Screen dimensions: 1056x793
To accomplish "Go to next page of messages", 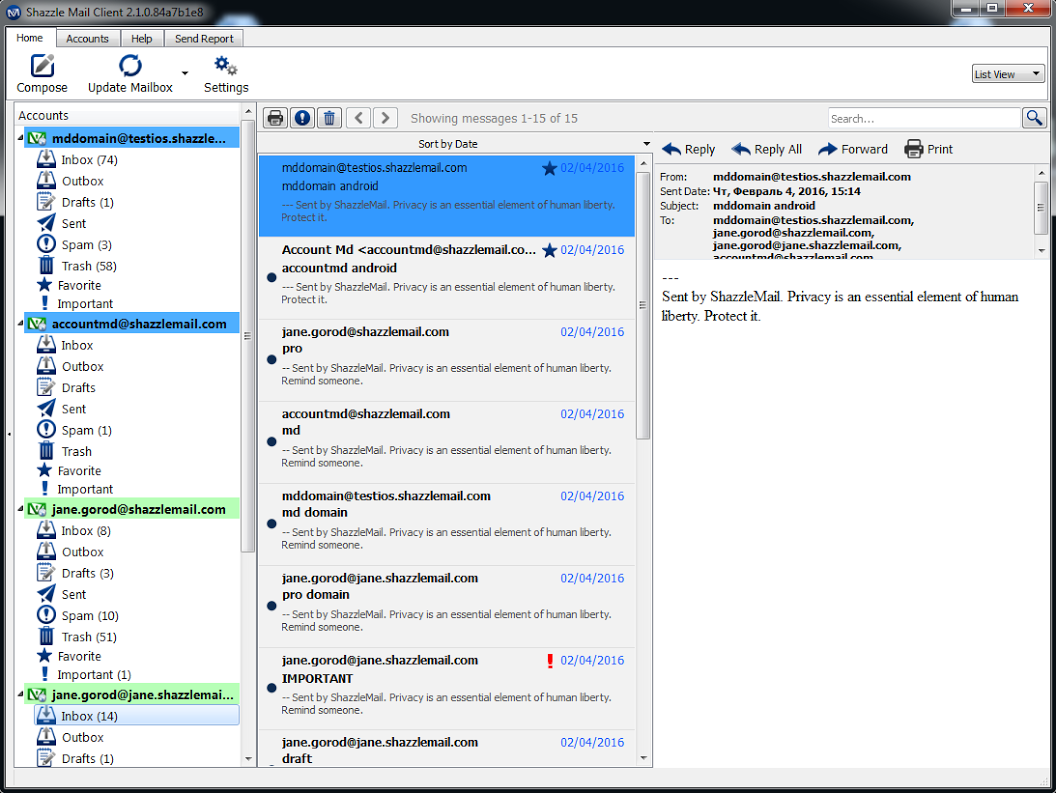I will 385,118.
